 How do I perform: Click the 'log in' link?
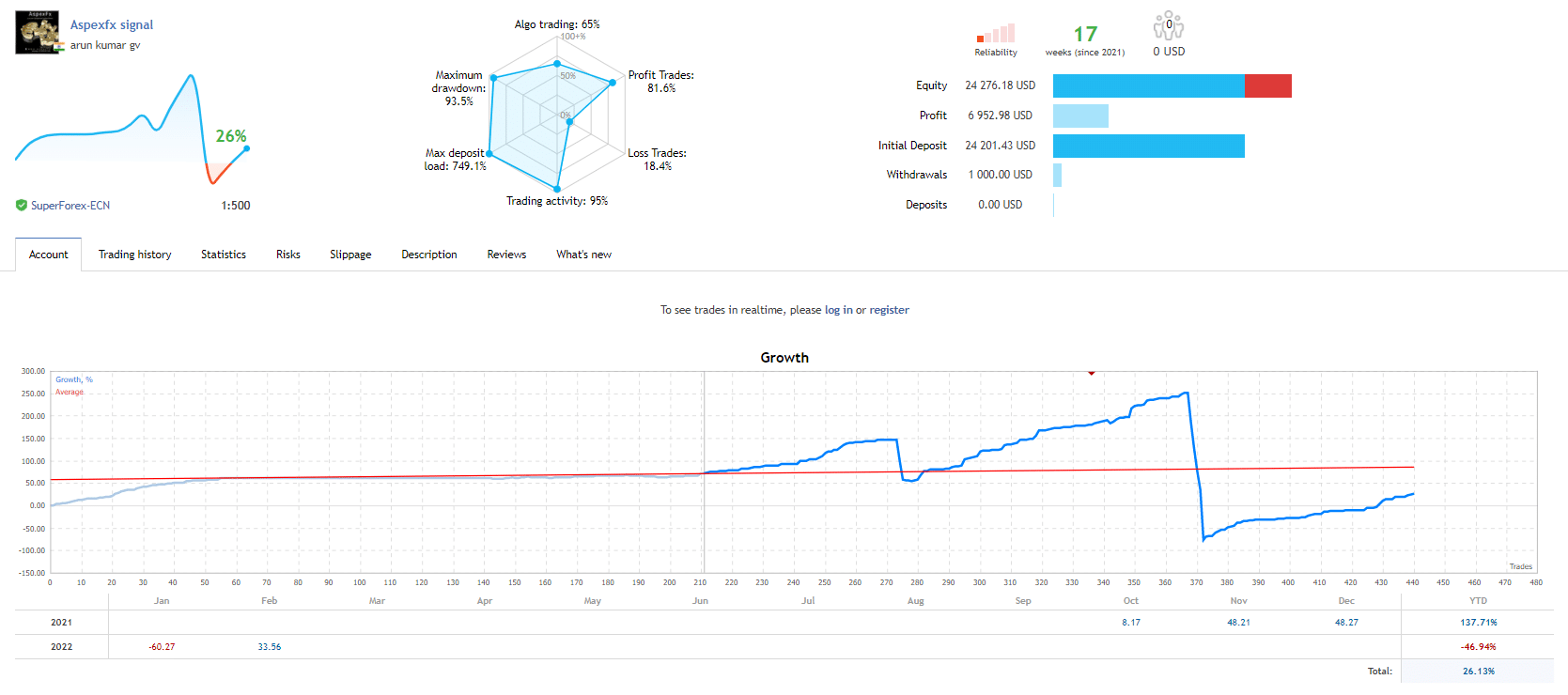(x=838, y=310)
